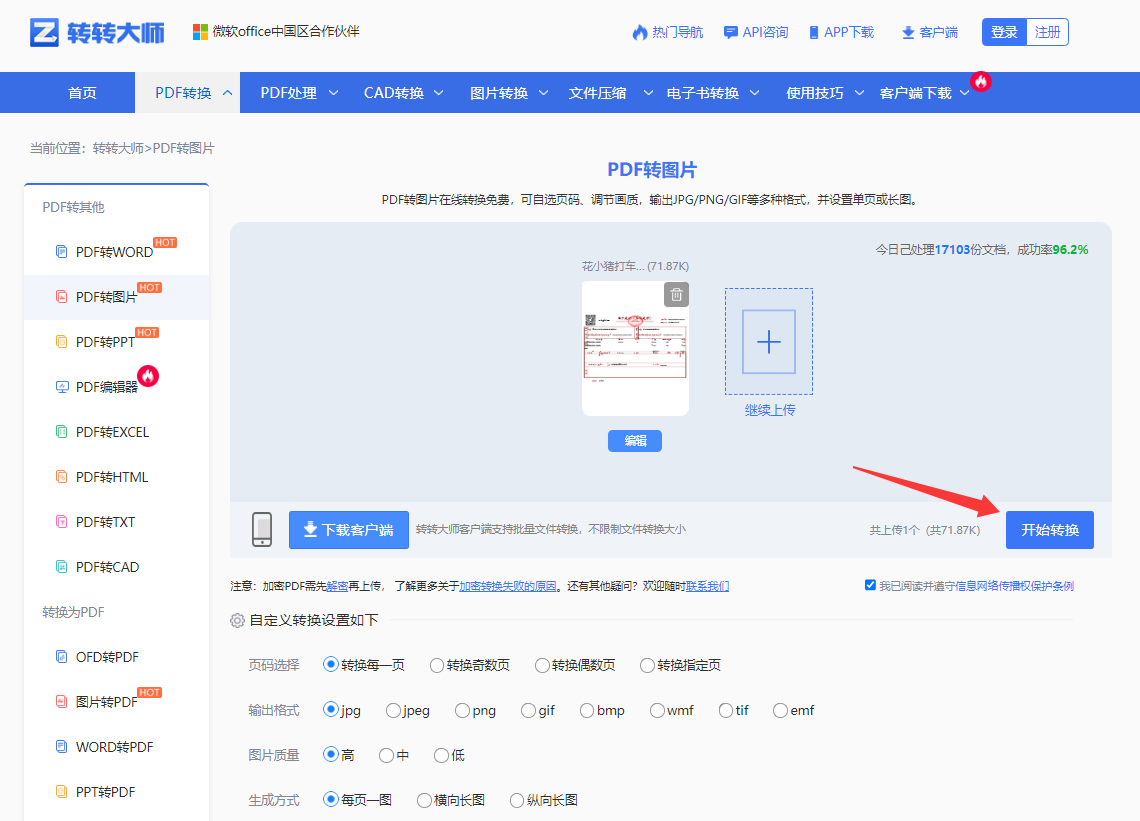Delete uploaded file with trash icon

pyautogui.click(x=676, y=295)
